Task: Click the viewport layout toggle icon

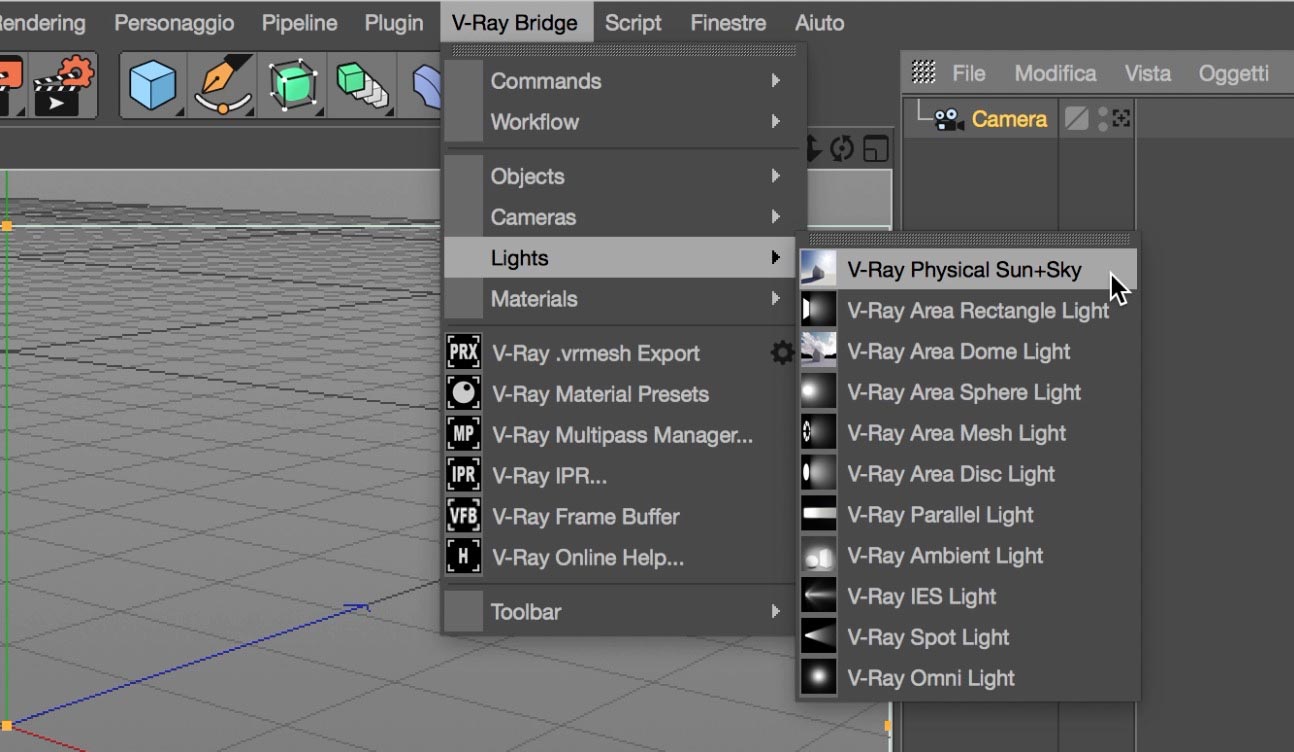Action: [876, 149]
